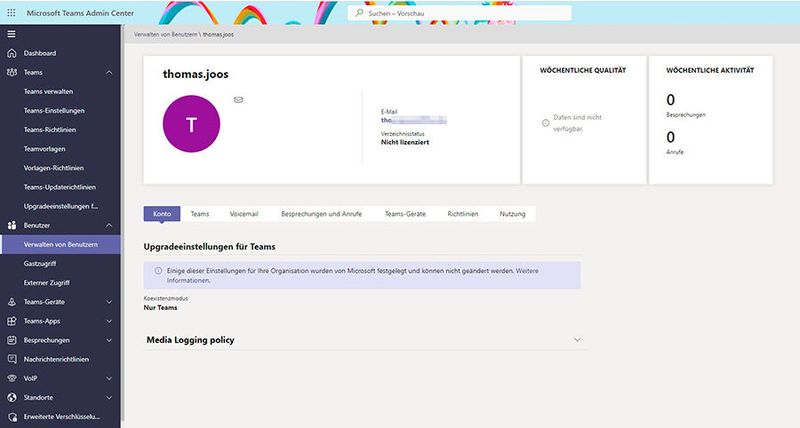Switch to the Teams-Geräte tab
Screen dimensions: 800x428
(x=405, y=214)
